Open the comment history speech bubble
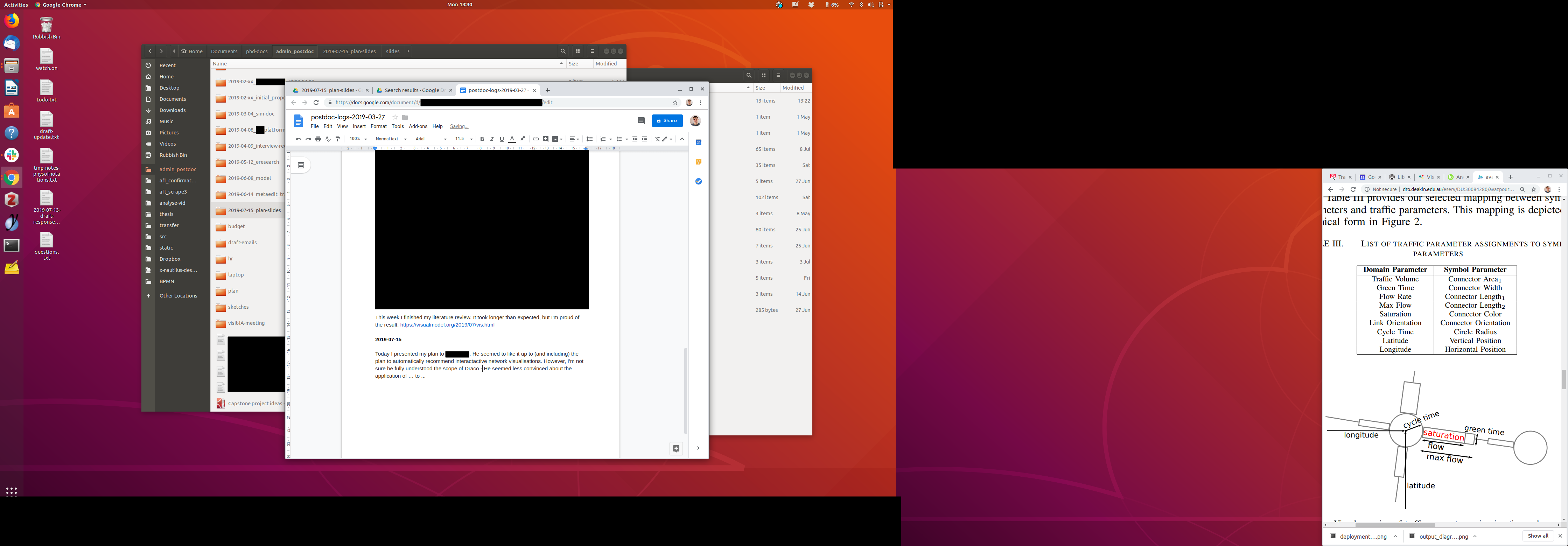The width and height of the screenshot is (1568, 546). coord(641,120)
